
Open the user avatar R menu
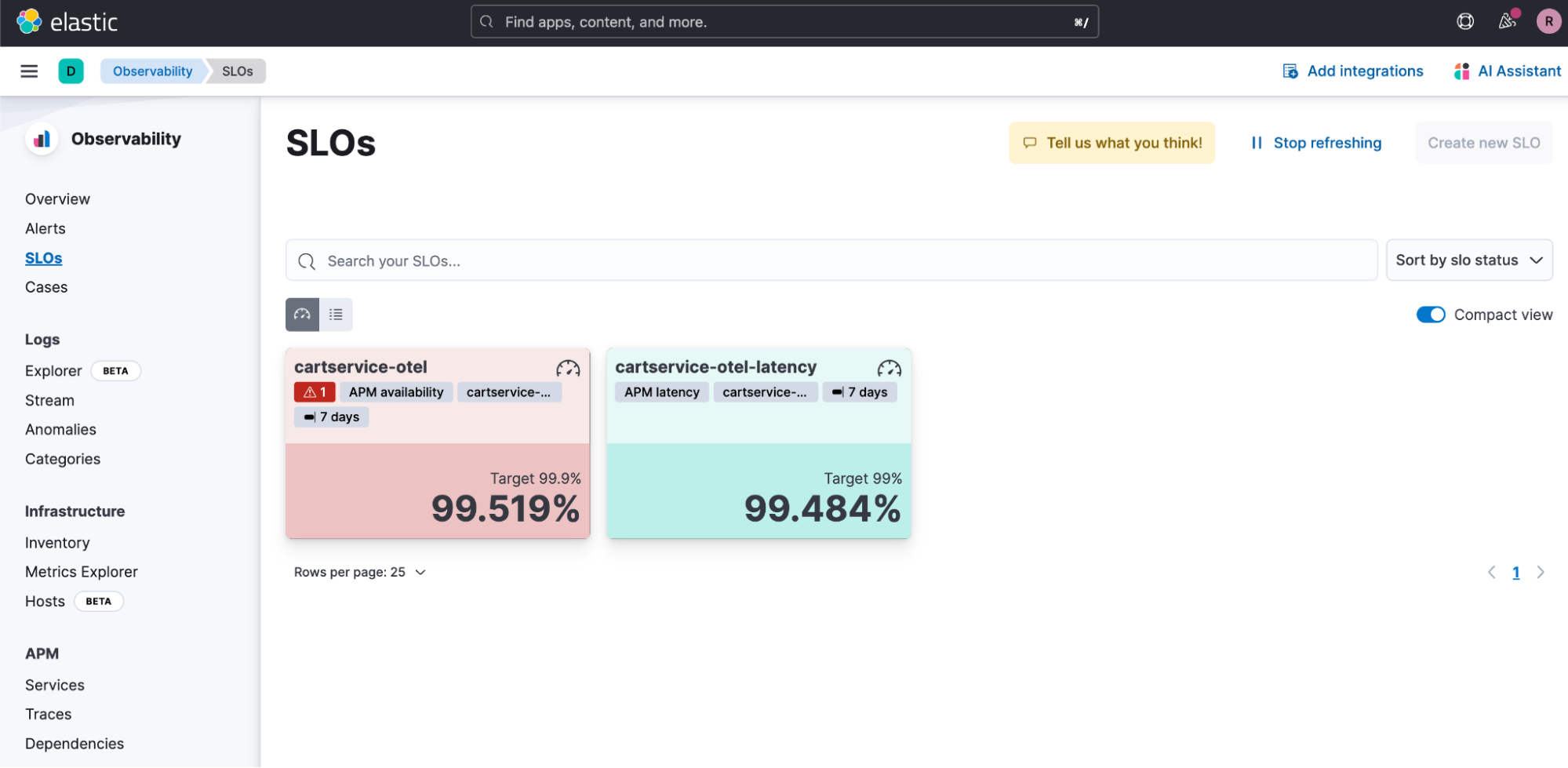pyautogui.click(x=1548, y=22)
